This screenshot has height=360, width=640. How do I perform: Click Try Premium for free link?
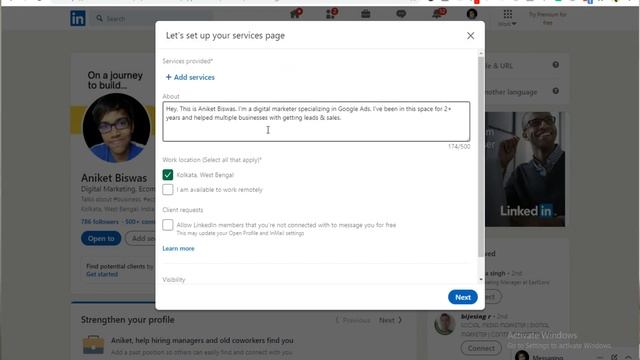point(547,18)
